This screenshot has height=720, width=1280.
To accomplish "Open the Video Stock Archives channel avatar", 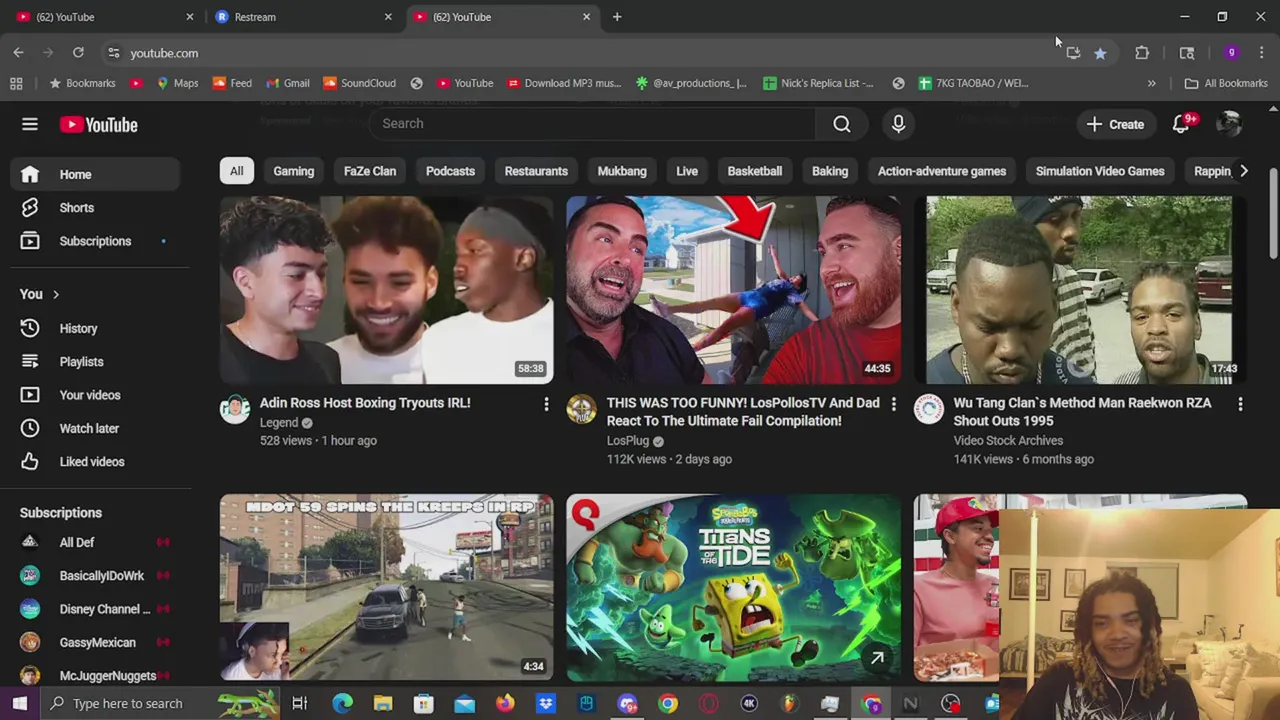I will (929, 409).
